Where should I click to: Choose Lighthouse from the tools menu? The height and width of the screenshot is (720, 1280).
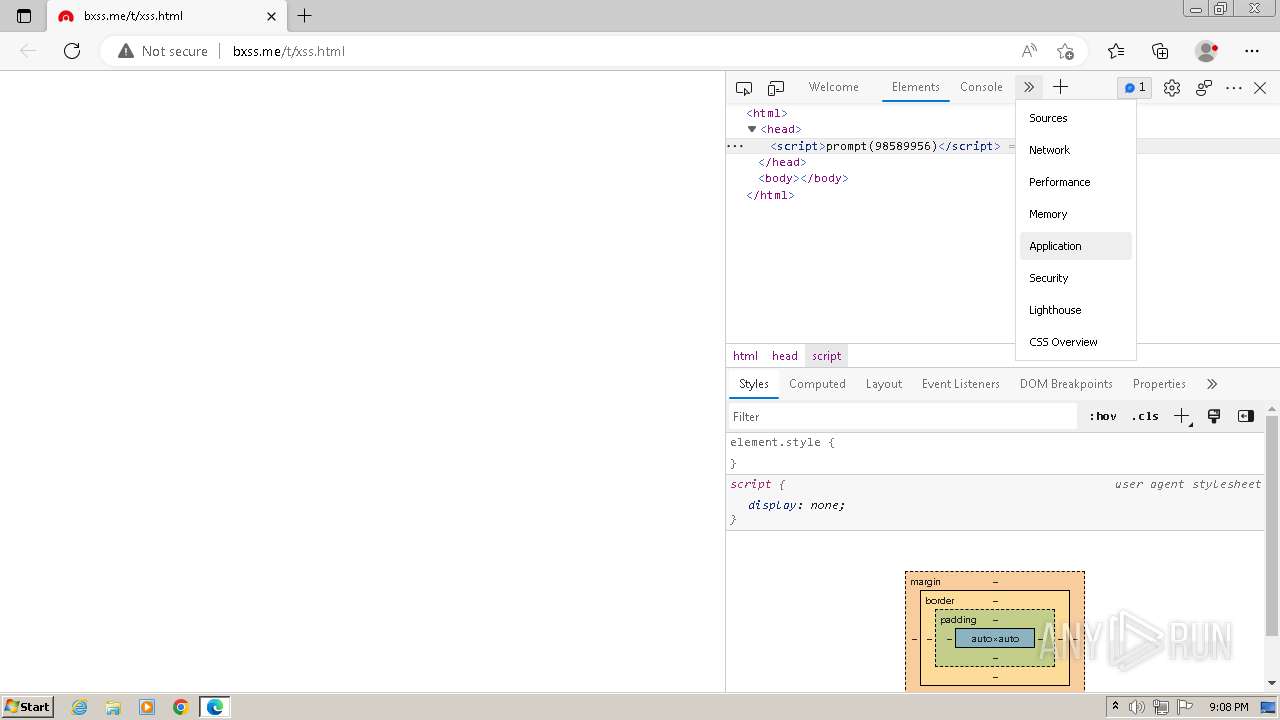(1076, 310)
